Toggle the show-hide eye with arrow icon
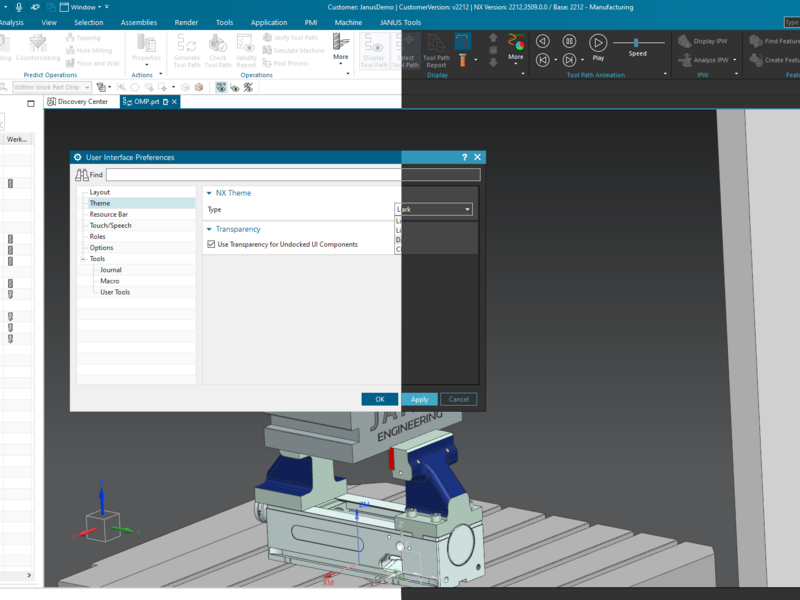800x600 pixels. (235, 87)
